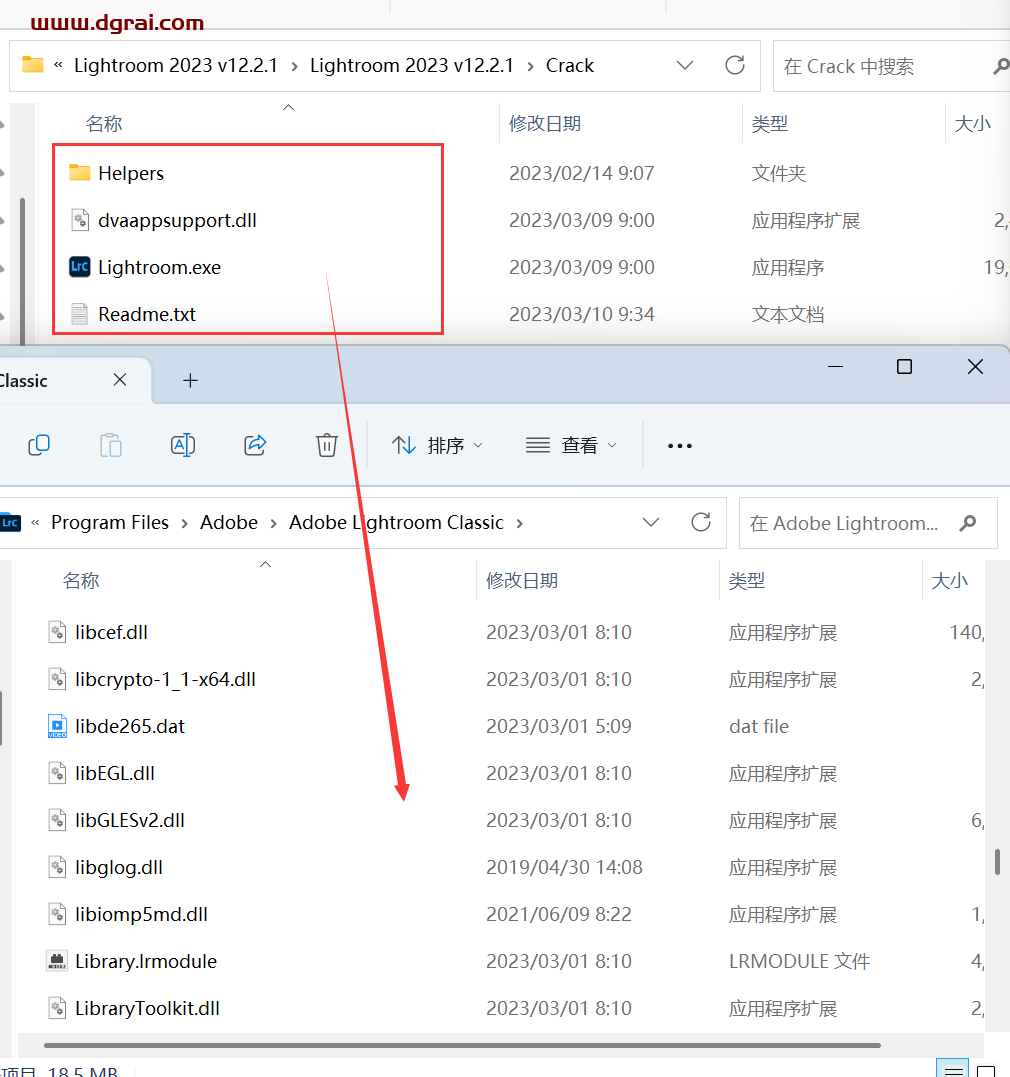This screenshot has width=1010, height=1077.
Task: Click the search box 在 Crack 中搜索
Action: pos(891,66)
